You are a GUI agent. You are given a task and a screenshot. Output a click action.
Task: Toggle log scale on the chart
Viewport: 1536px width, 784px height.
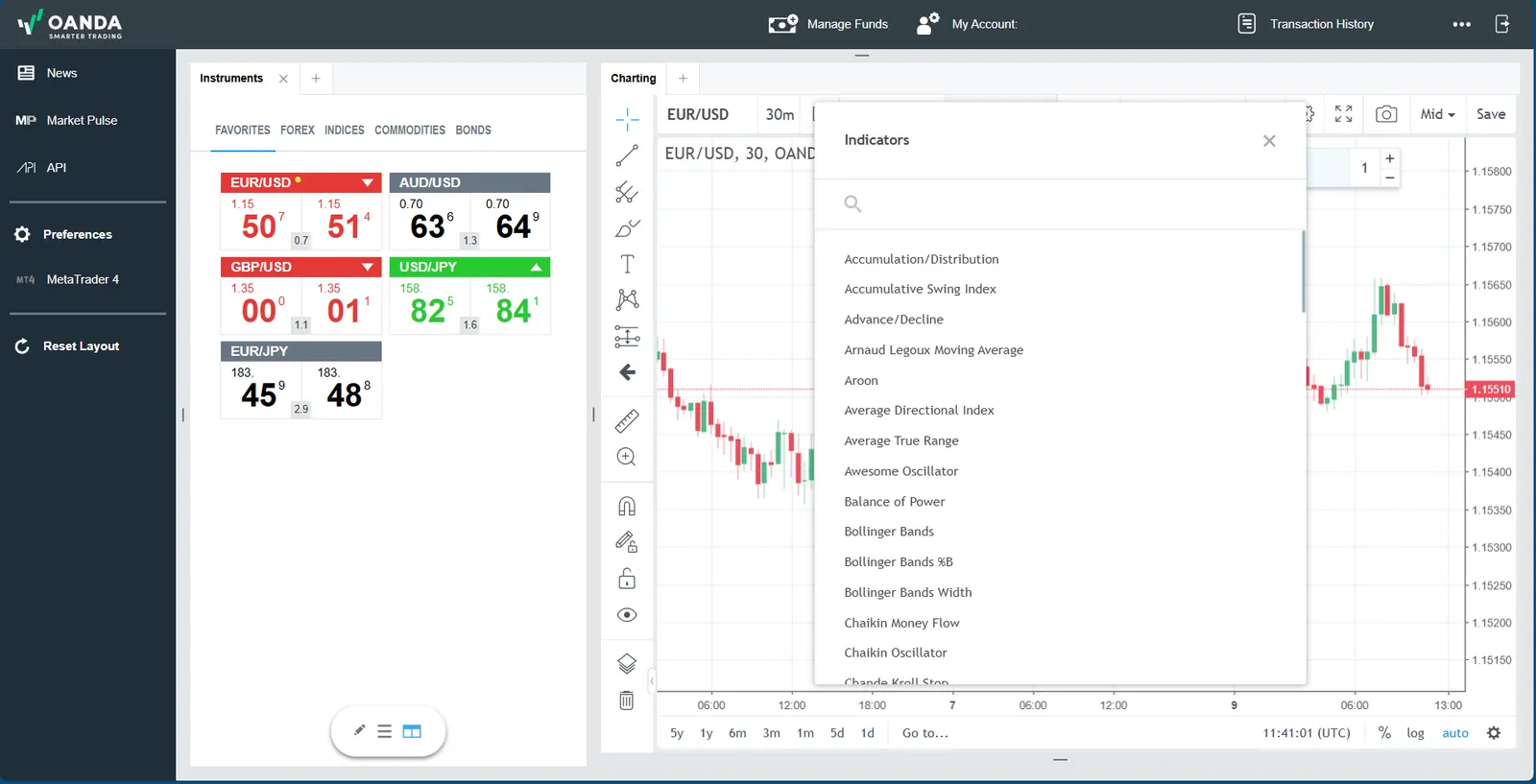point(1415,733)
